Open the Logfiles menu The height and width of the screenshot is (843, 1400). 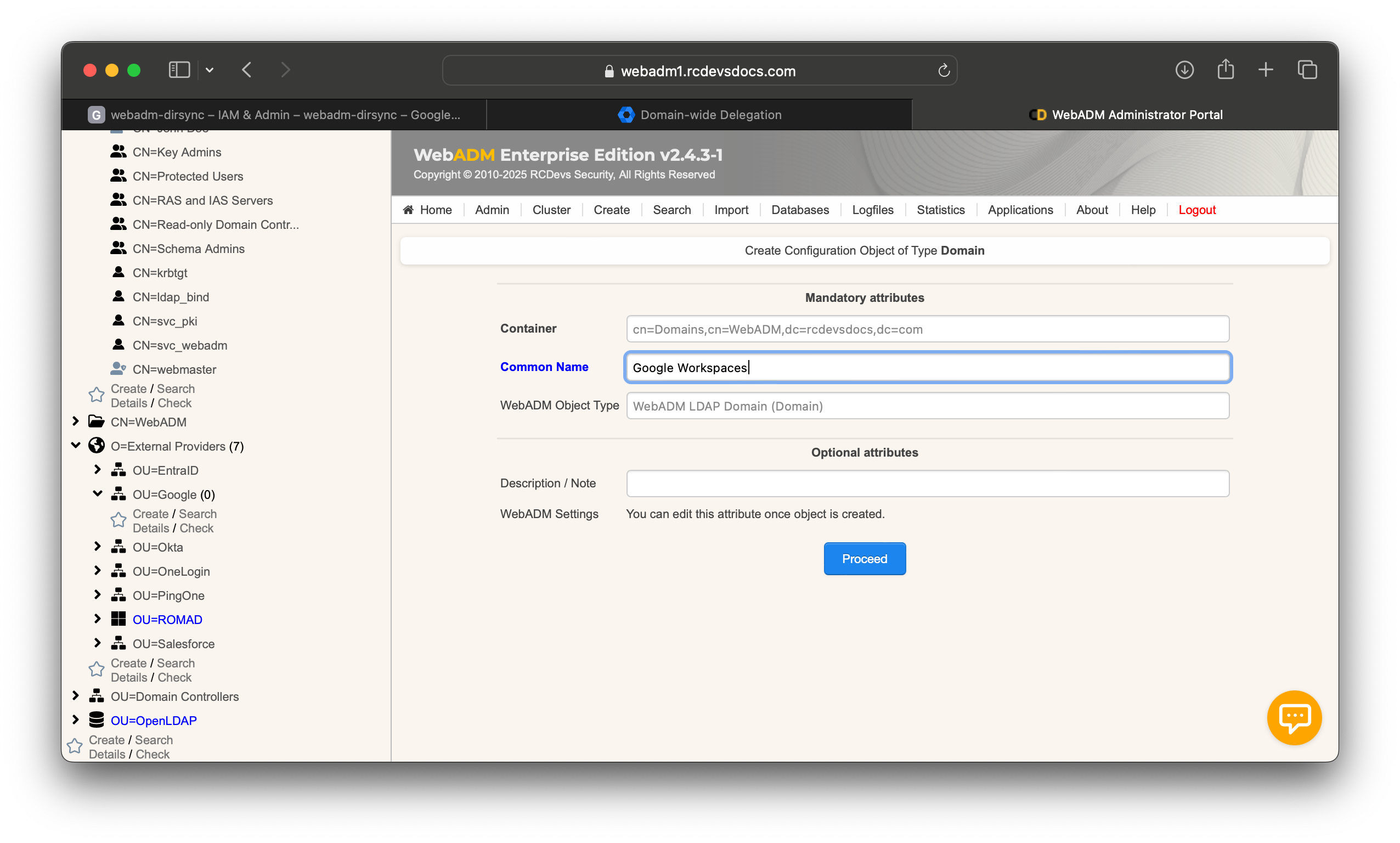873,210
